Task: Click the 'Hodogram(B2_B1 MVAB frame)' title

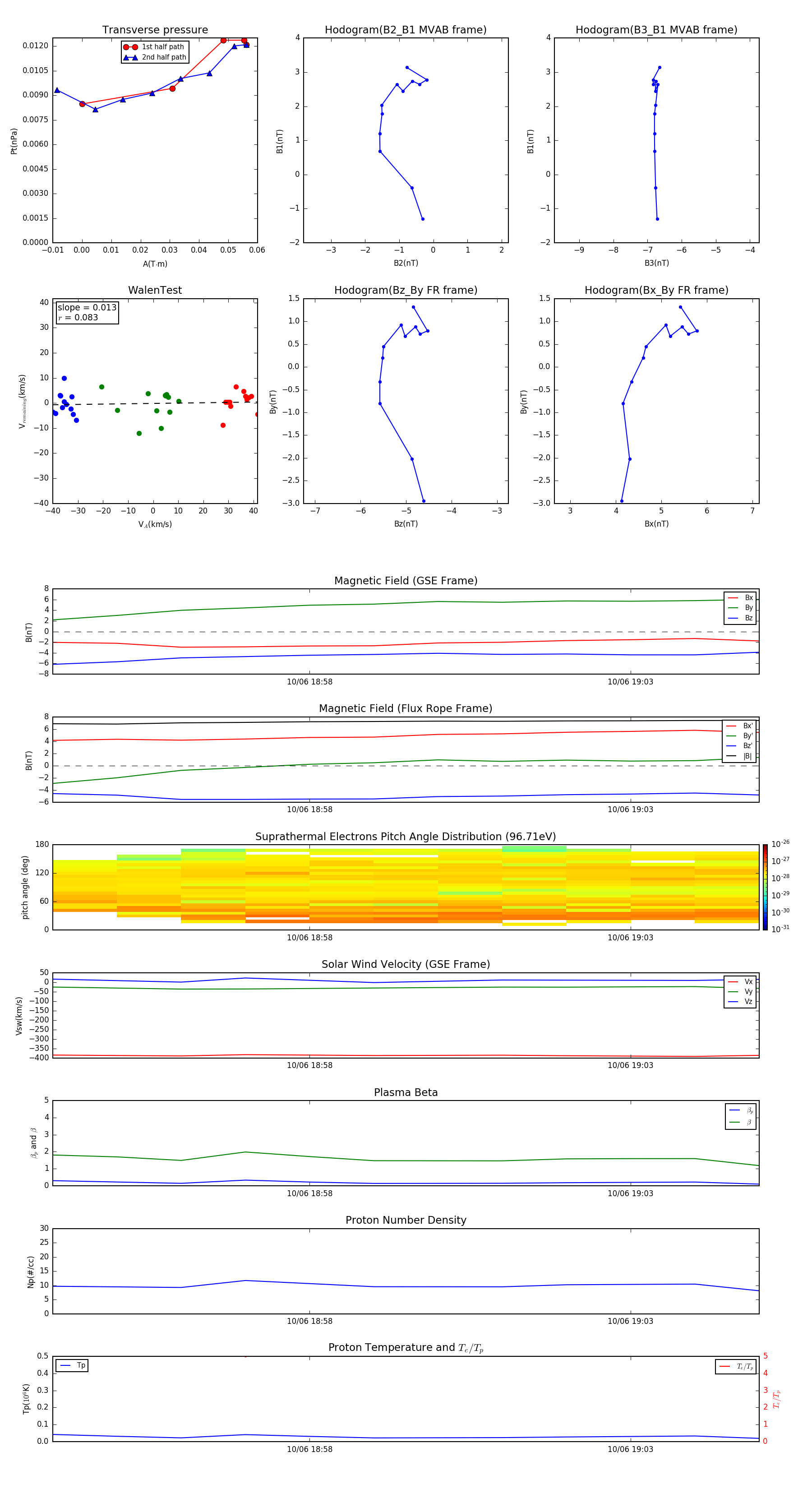Action: (406, 30)
